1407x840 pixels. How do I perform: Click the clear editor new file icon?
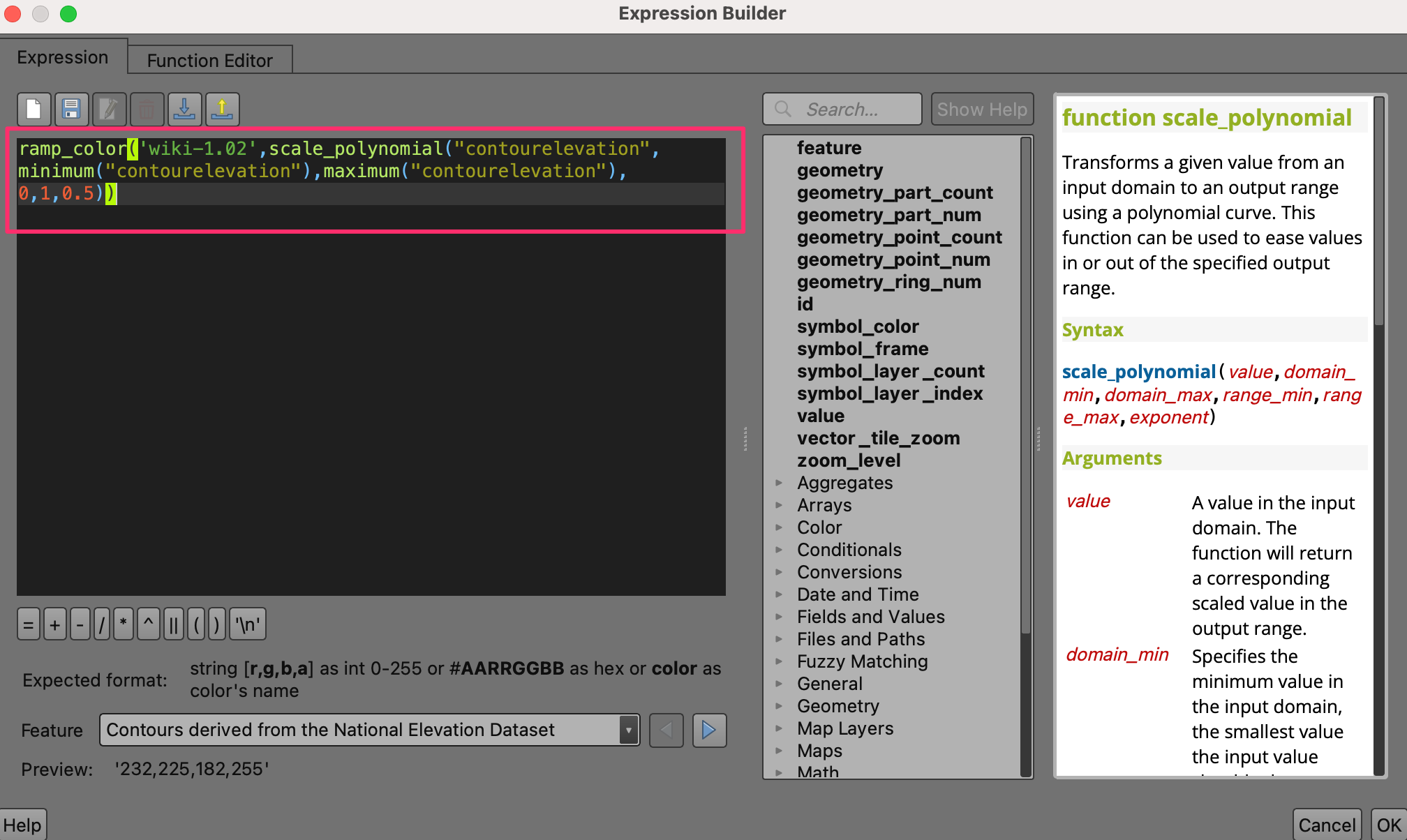[x=33, y=110]
